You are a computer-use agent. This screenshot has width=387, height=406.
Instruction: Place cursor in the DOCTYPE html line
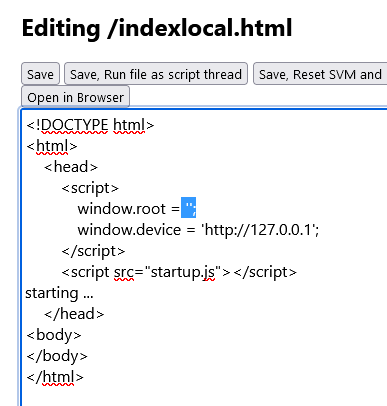90,125
